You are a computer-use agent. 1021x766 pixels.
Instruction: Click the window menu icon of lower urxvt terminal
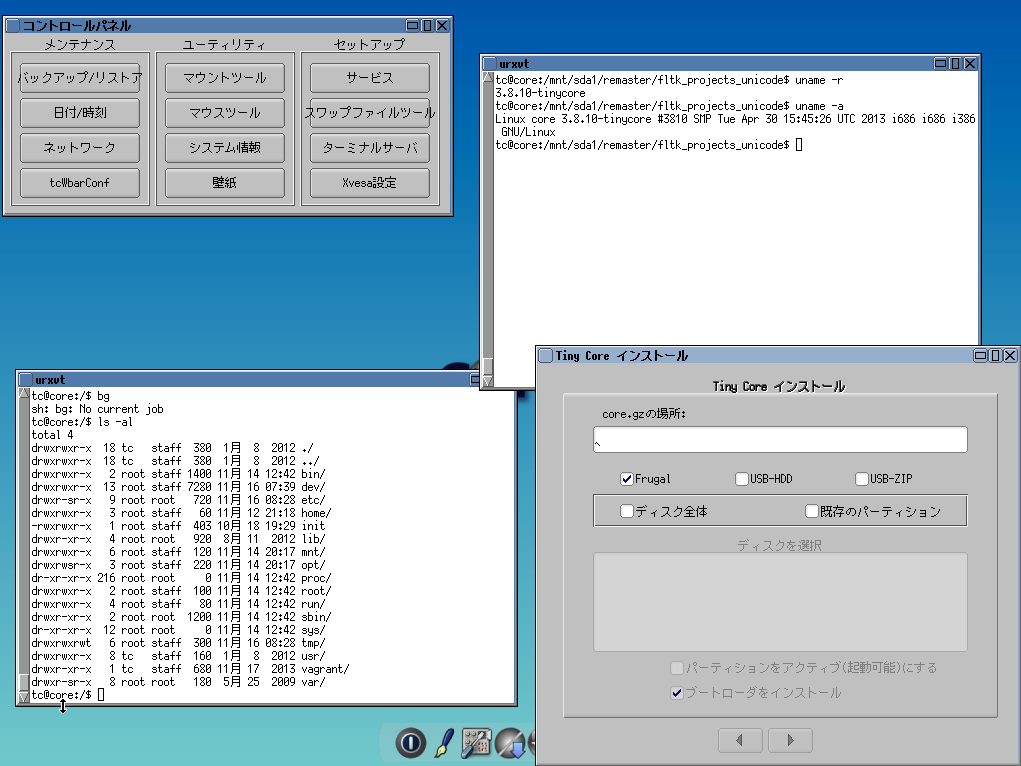(x=26, y=380)
